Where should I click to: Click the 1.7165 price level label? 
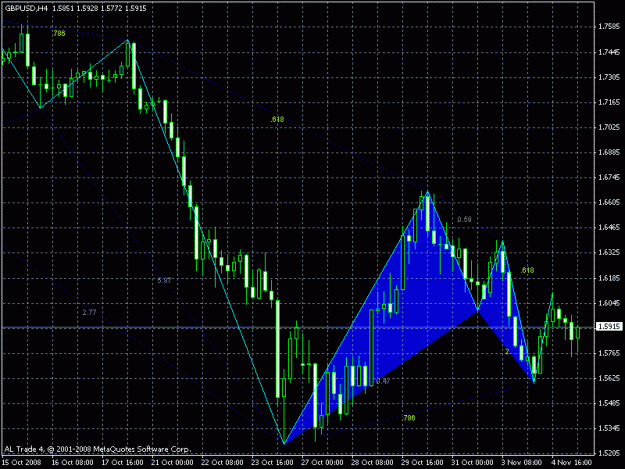pyautogui.click(x=609, y=102)
